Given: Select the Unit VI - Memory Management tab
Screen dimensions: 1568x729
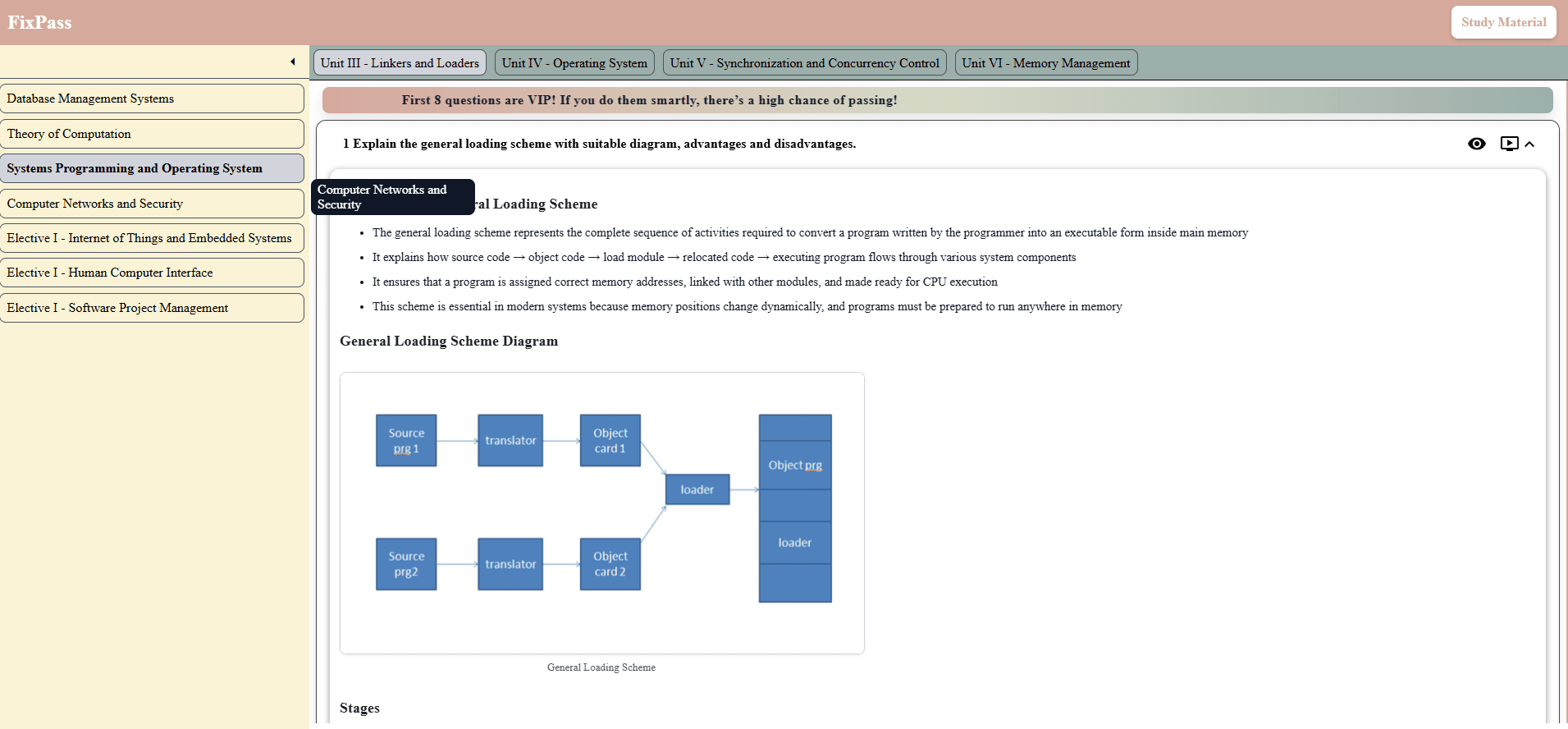Looking at the screenshot, I should [1045, 63].
